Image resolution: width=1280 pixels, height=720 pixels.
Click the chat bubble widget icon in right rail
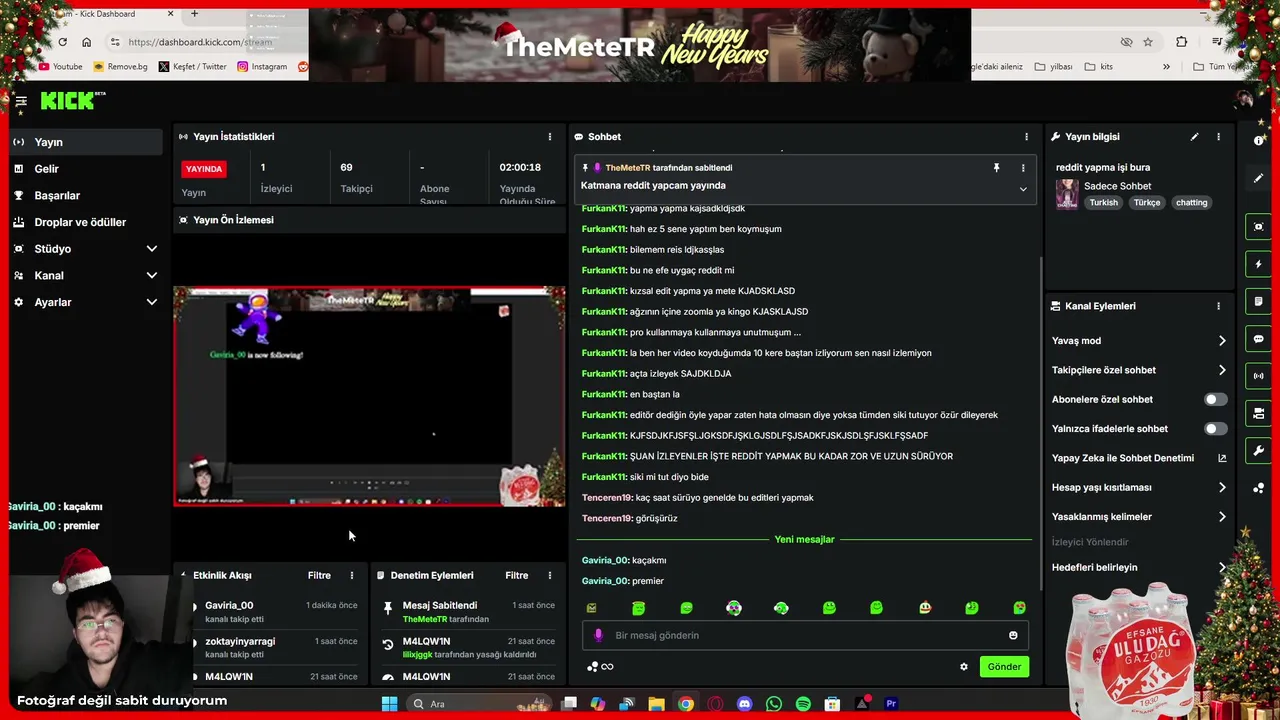pos(1259,339)
